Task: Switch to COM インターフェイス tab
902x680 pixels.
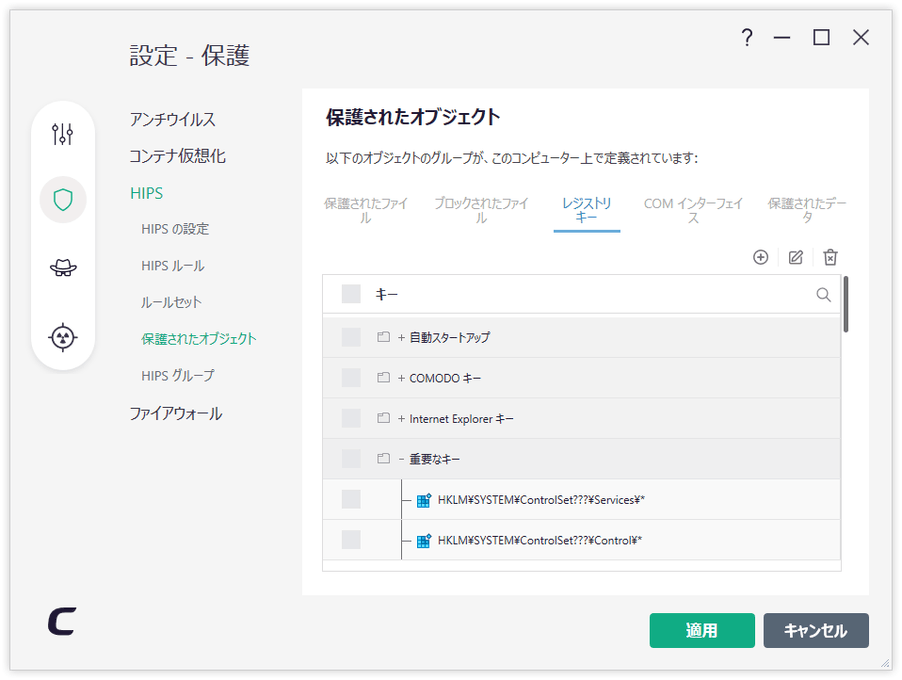Action: tap(693, 211)
